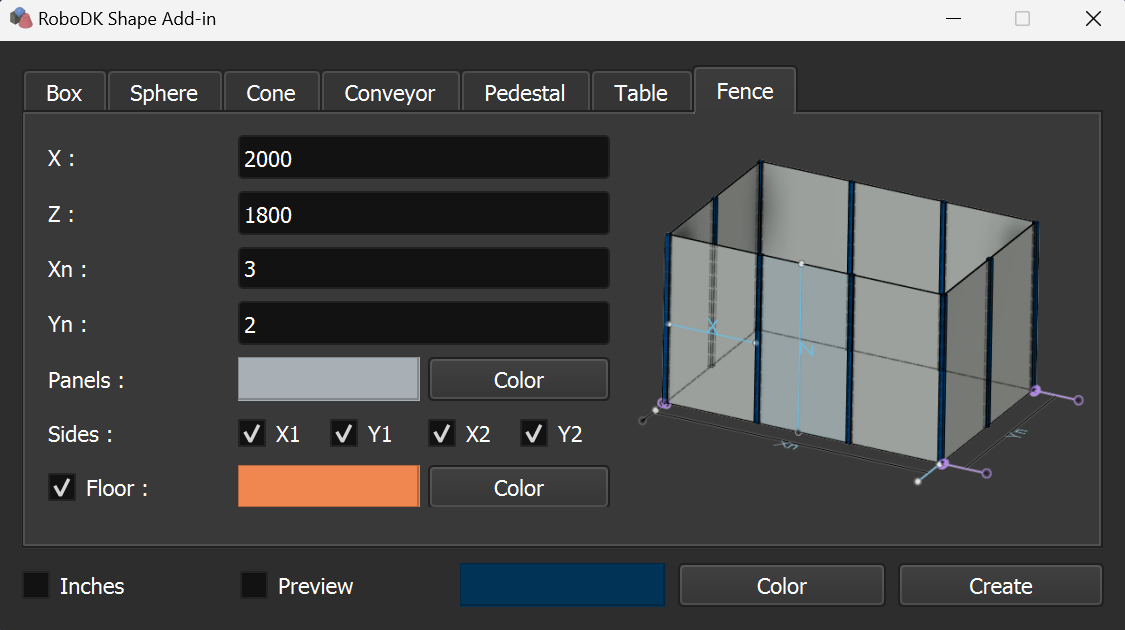This screenshot has height=630, width=1125.
Task: Click the orange Floor color swatch
Action: coord(328,487)
